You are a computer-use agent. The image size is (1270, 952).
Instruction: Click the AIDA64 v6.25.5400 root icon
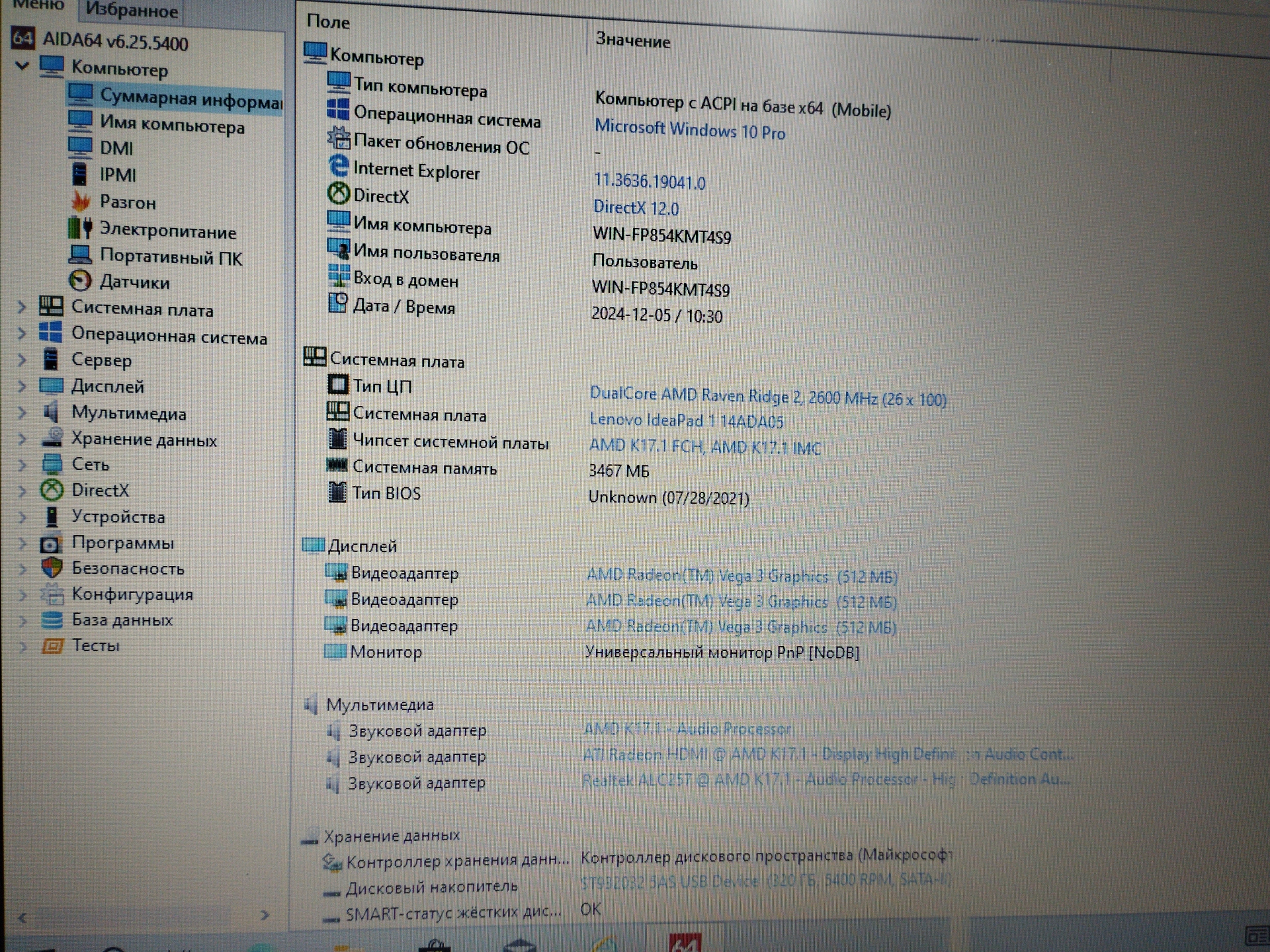tap(23, 38)
